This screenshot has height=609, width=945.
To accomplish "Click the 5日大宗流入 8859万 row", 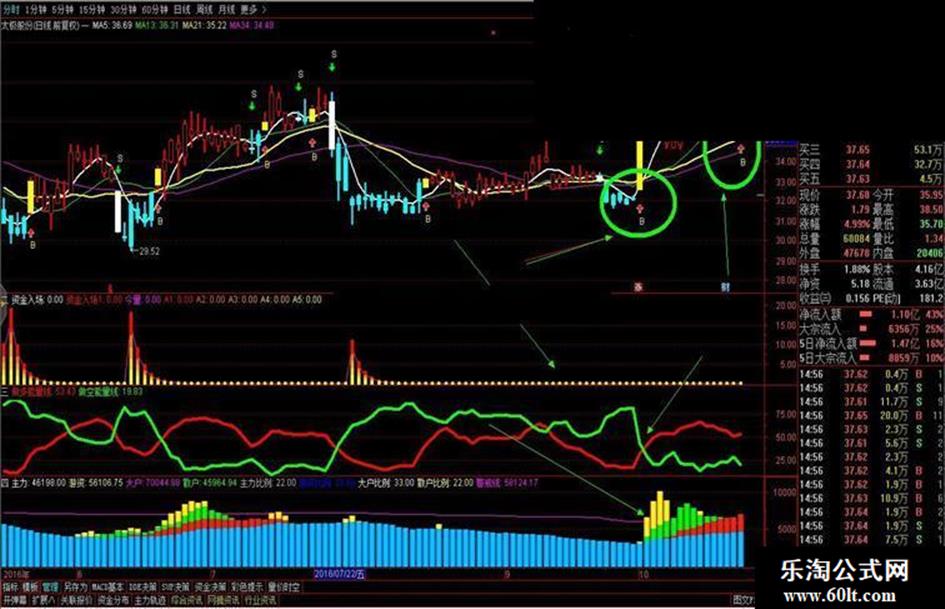I will [x=871, y=358].
